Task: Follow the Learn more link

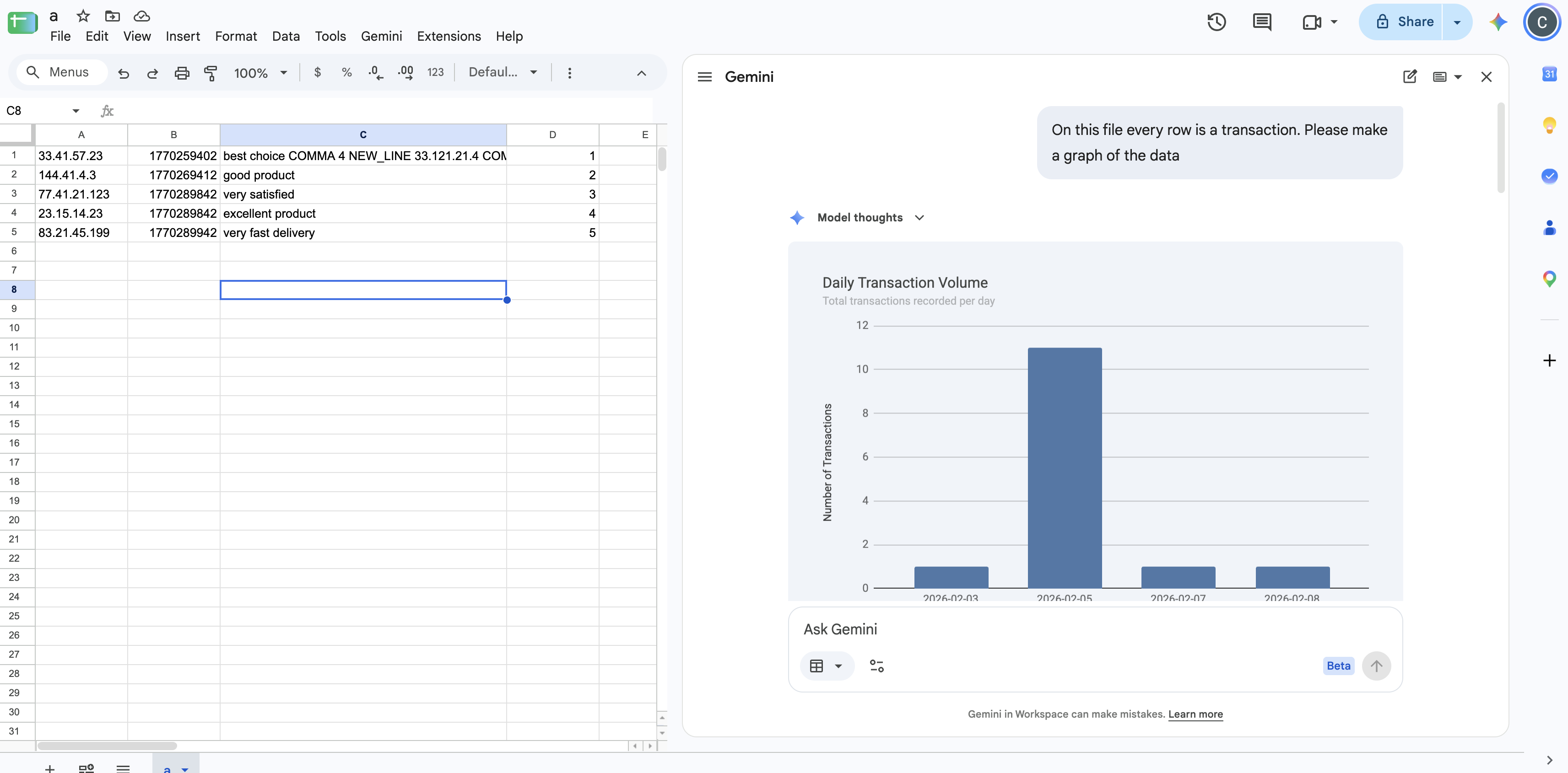Action: coord(1195,714)
